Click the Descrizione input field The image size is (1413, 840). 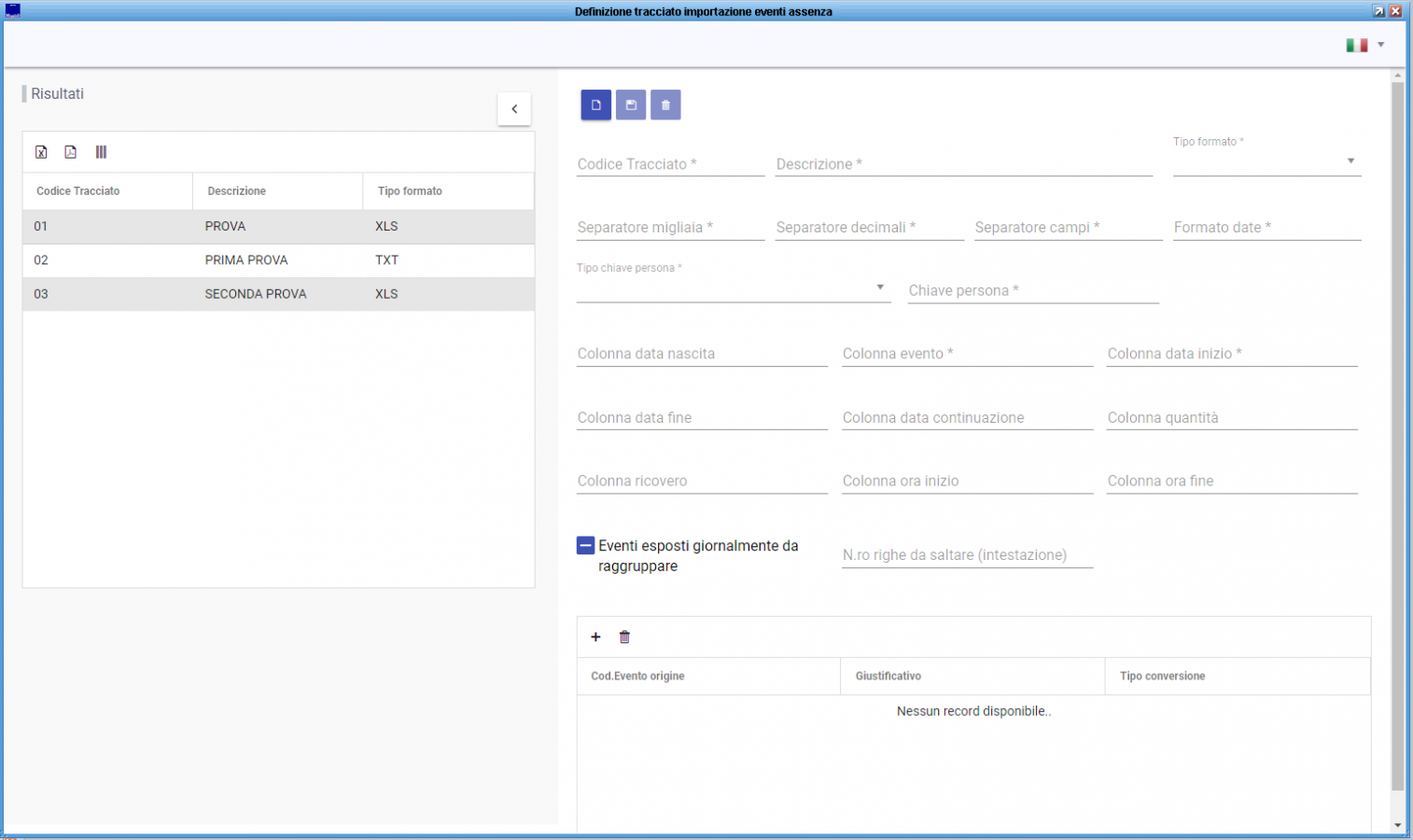[x=962, y=165]
